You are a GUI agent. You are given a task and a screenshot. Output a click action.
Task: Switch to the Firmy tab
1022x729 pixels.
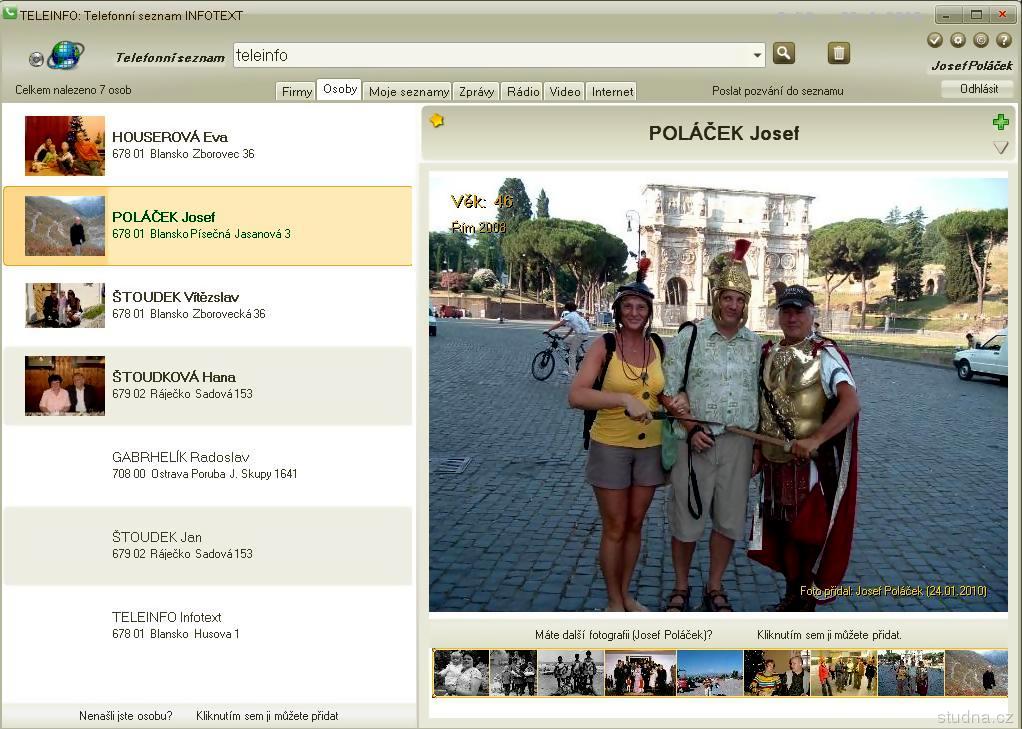coord(297,92)
